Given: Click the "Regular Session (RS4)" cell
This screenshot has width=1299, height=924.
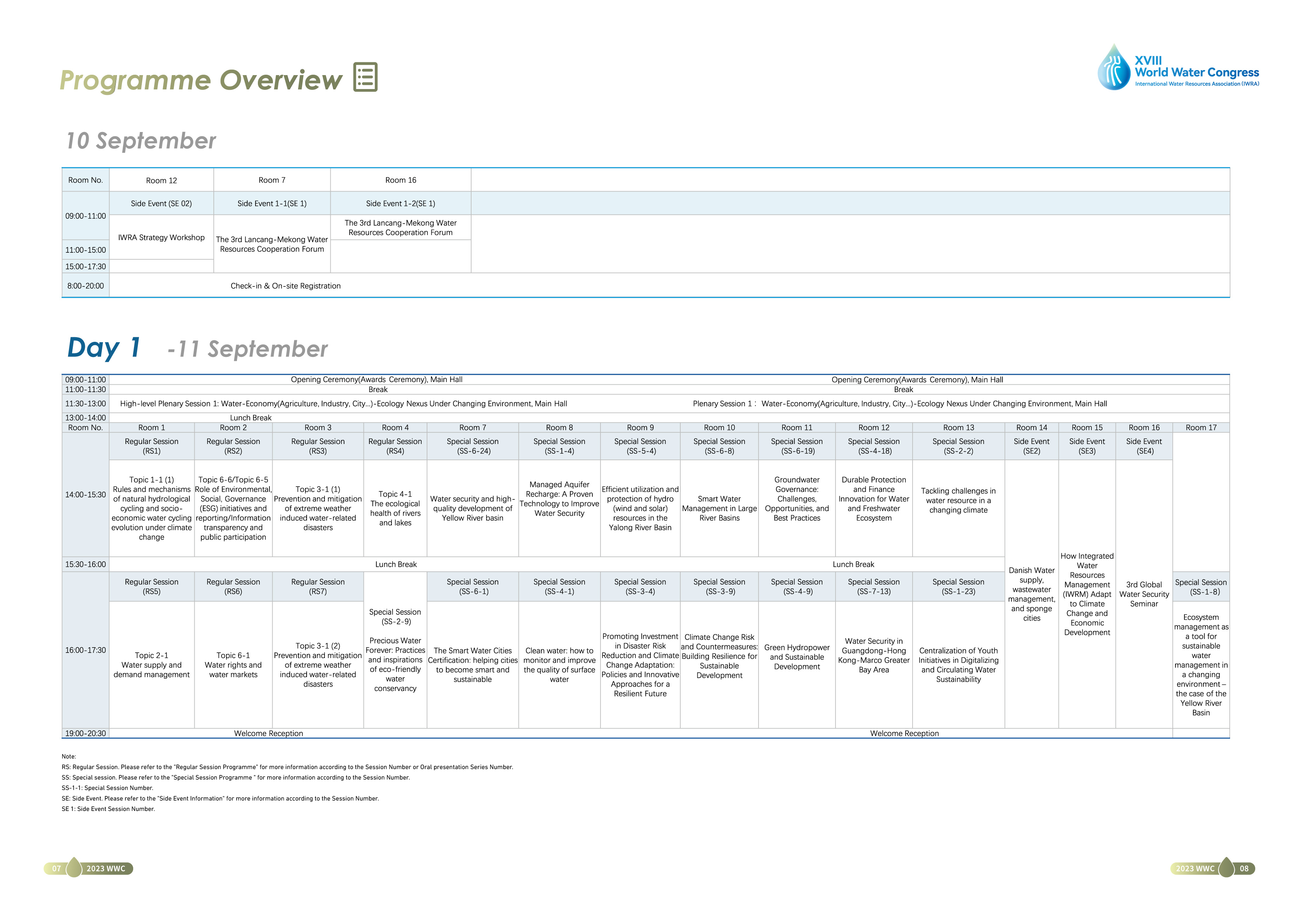Looking at the screenshot, I should coord(395,446).
